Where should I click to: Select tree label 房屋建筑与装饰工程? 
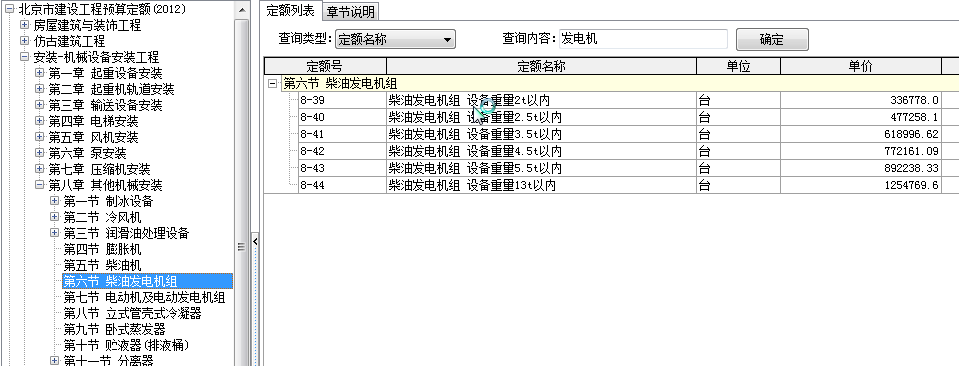point(87,26)
